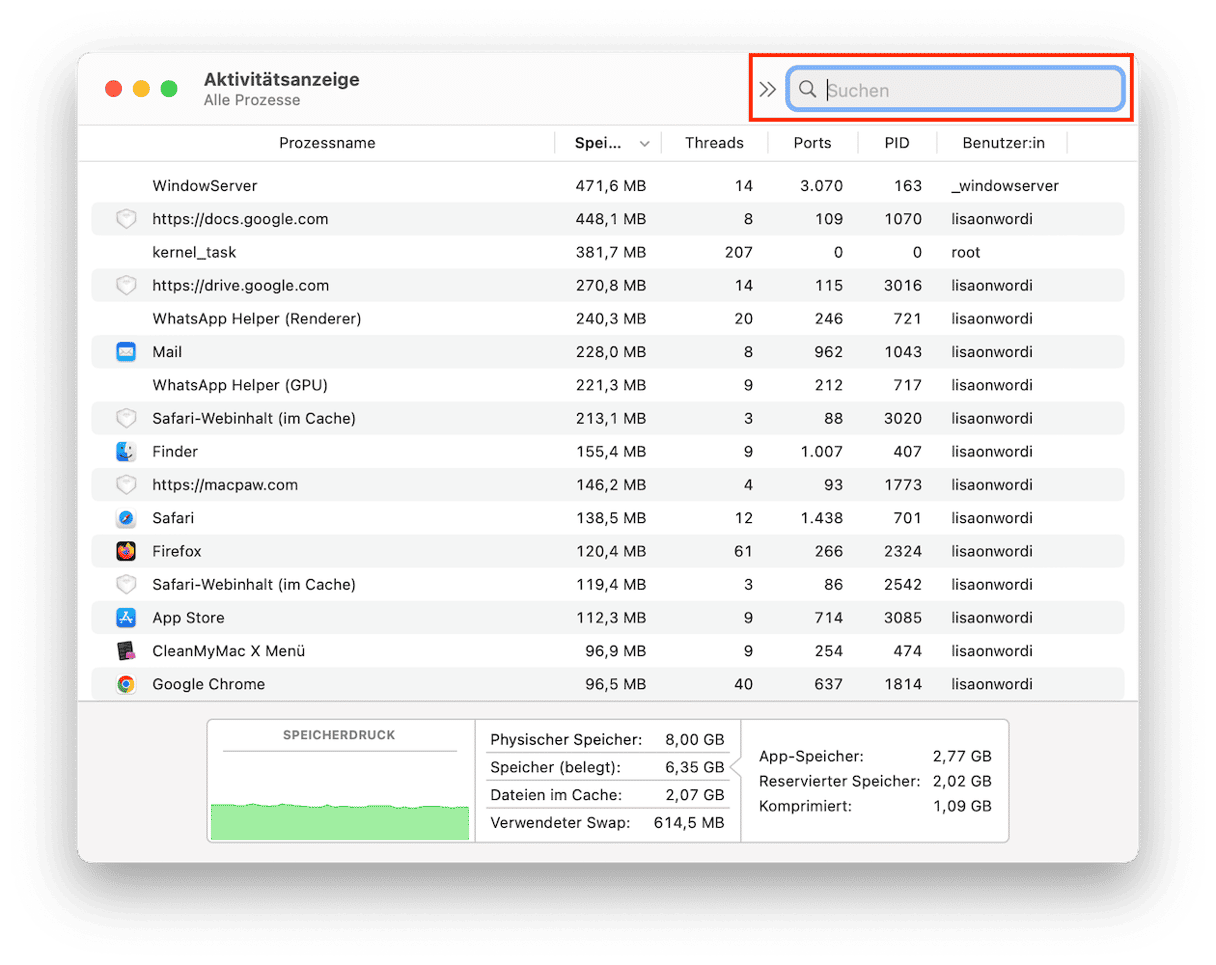Click 61 threads of Firefox
Image resolution: width=1216 pixels, height=965 pixels.
[x=744, y=551]
